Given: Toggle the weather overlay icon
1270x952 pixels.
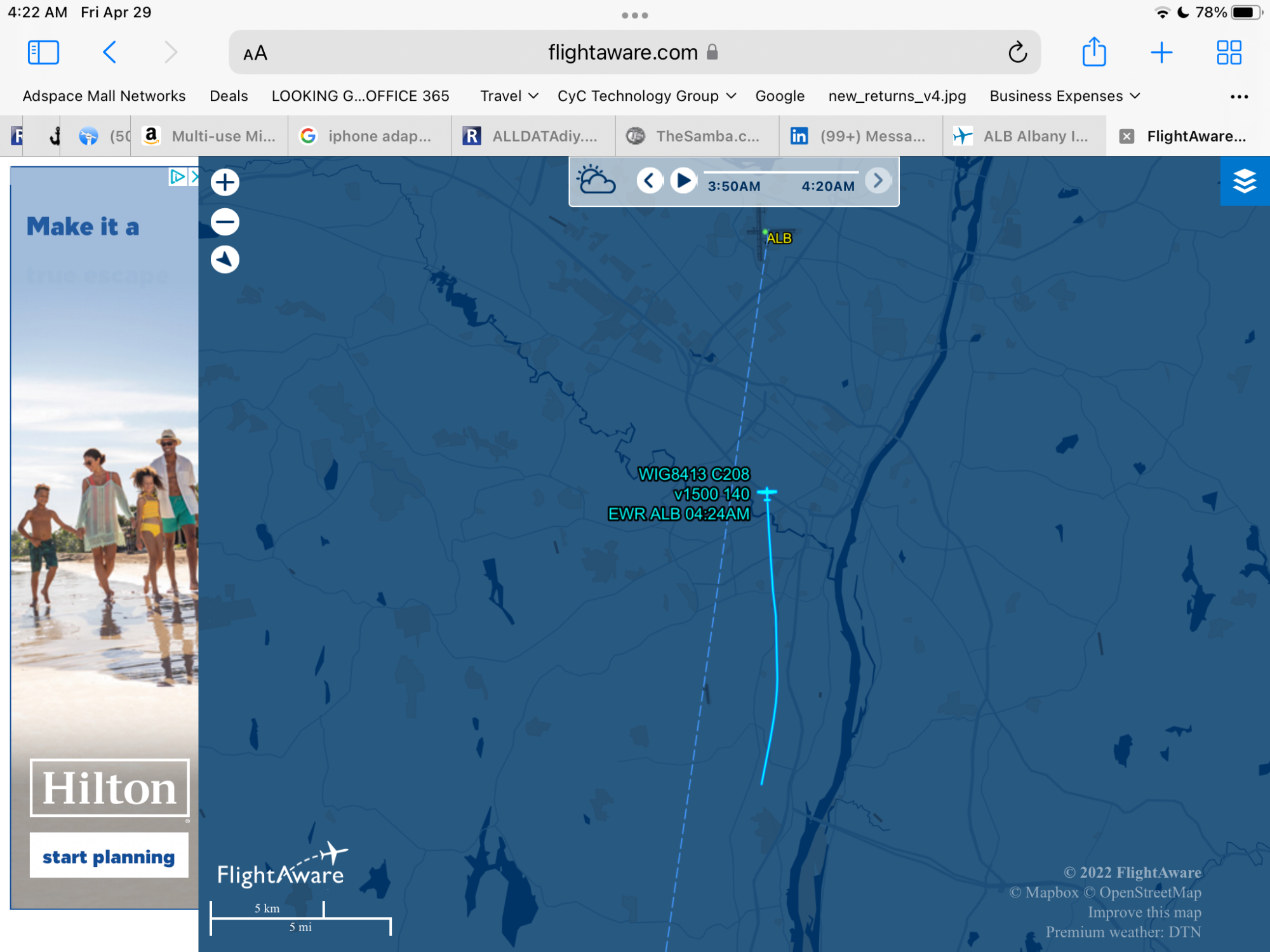Looking at the screenshot, I should tap(596, 181).
